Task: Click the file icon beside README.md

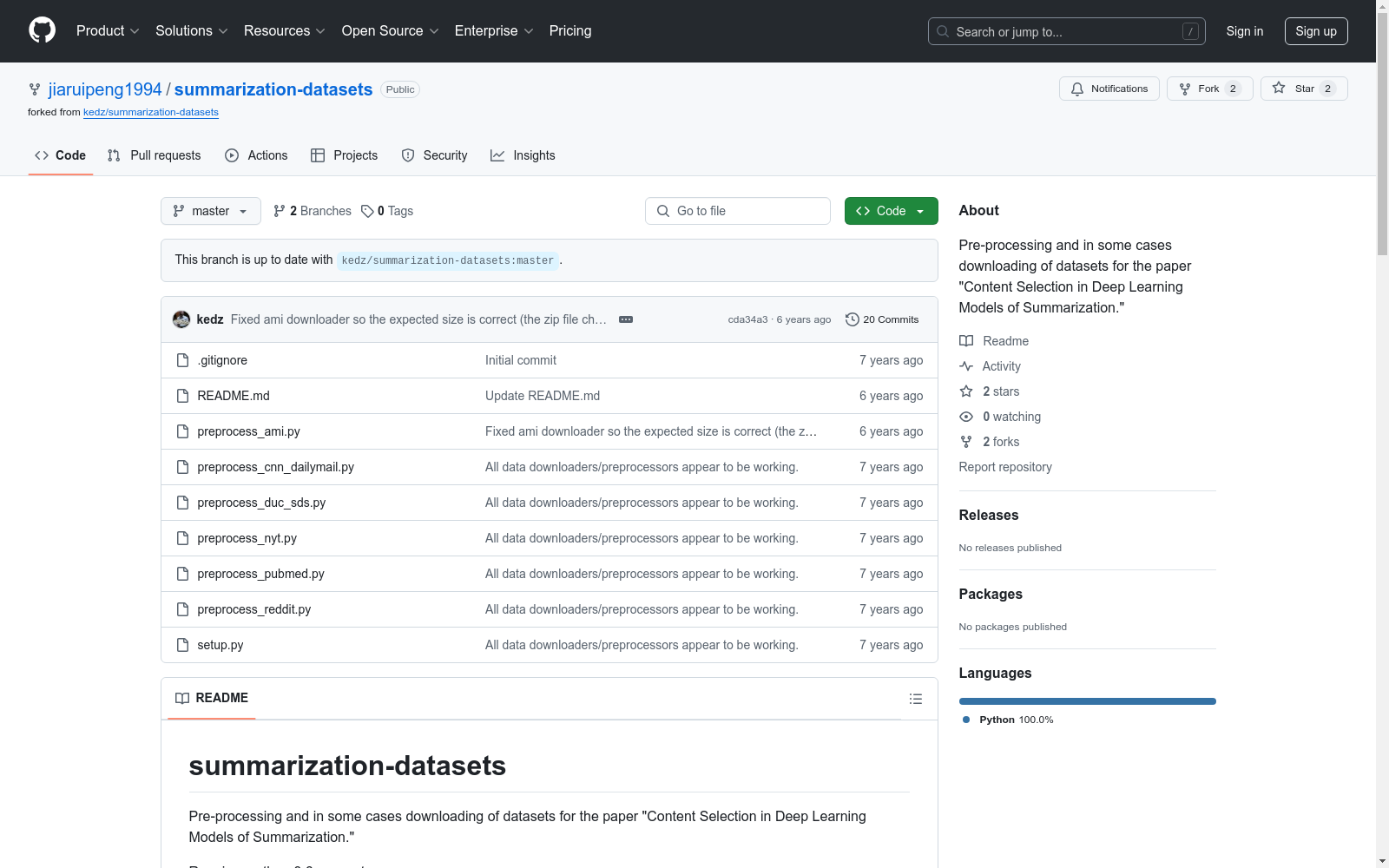Action: coord(182,396)
